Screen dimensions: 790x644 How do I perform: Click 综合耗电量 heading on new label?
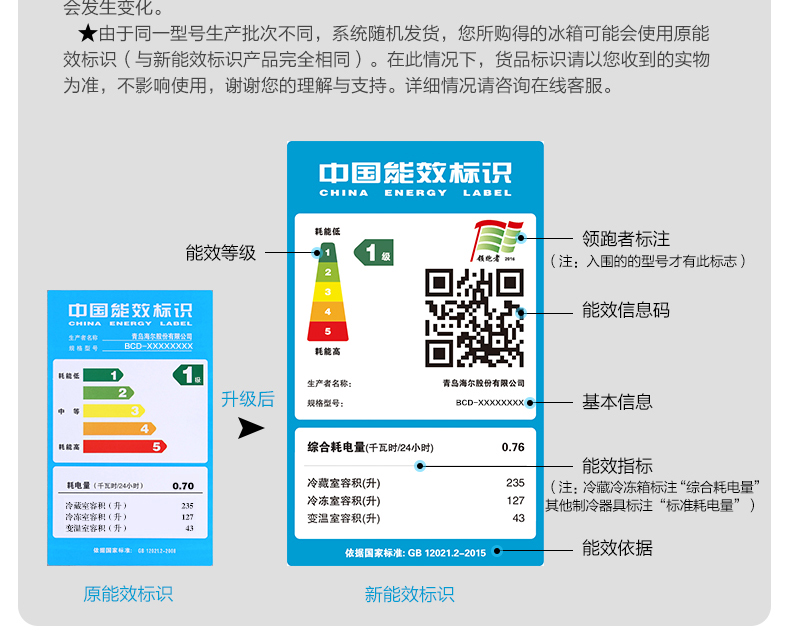coord(336,447)
